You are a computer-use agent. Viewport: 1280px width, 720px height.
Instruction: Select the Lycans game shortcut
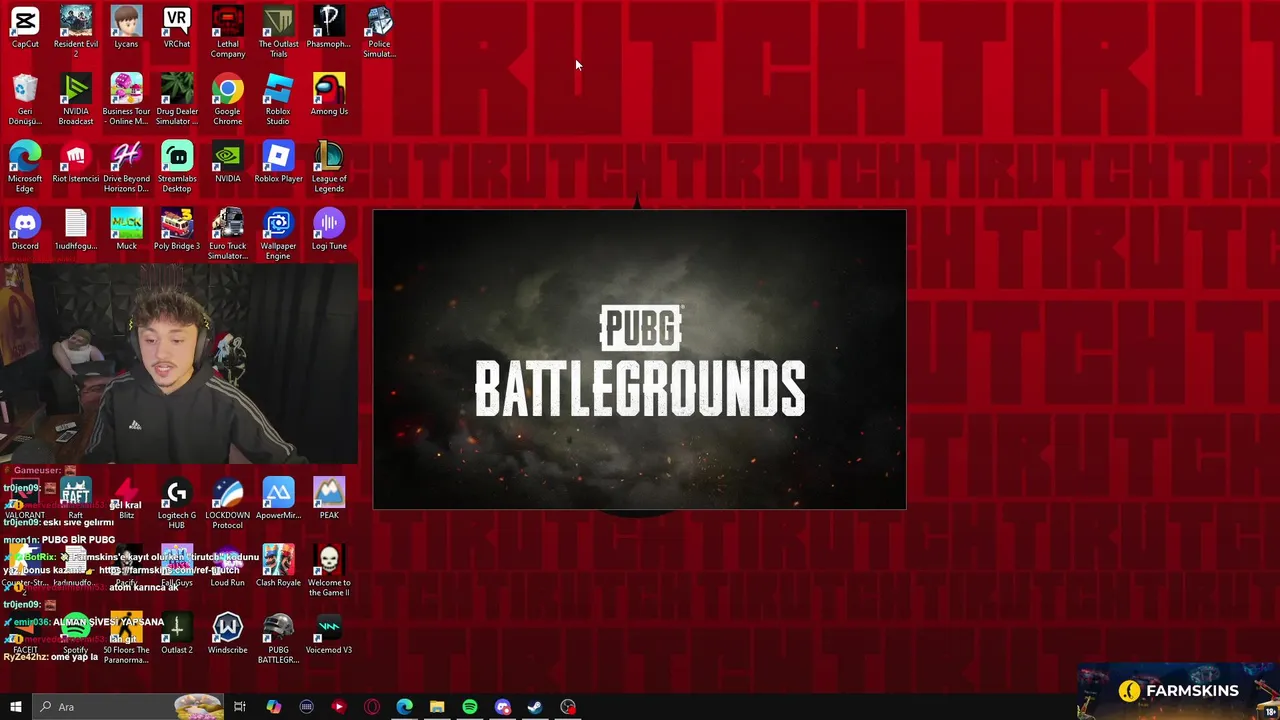tap(126, 28)
